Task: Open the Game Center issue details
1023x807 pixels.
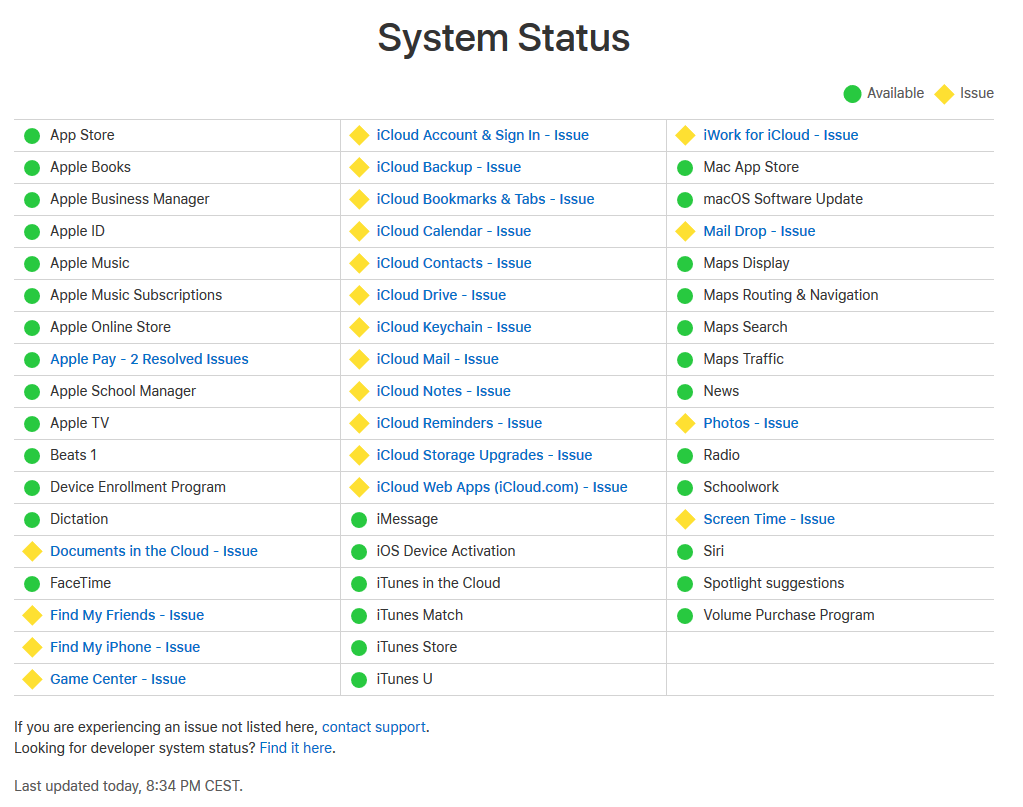Action: point(118,679)
